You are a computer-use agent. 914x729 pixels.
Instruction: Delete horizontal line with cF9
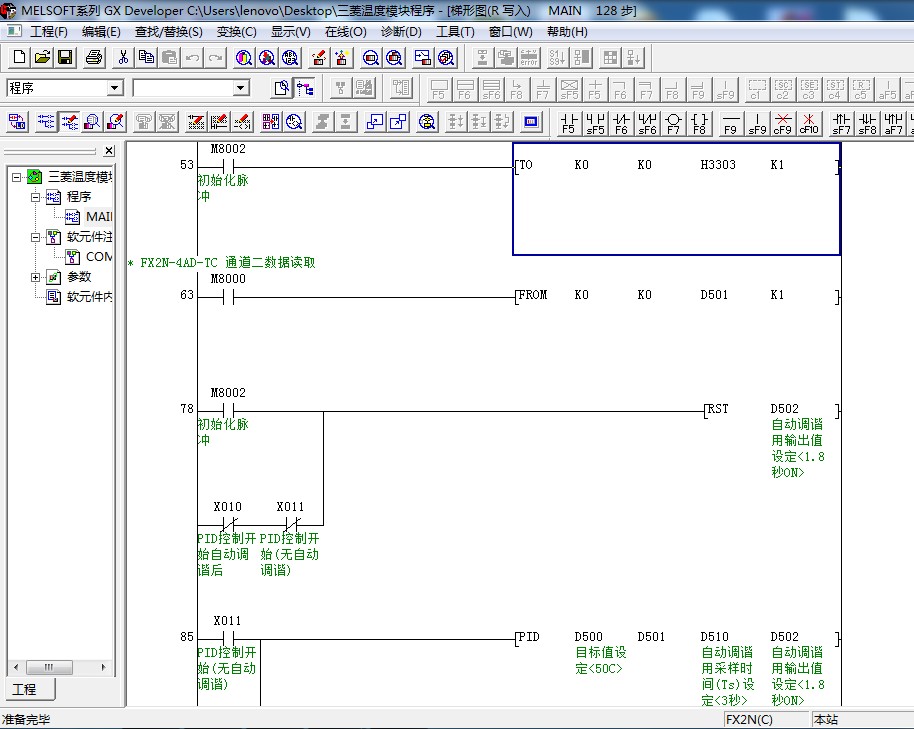pyautogui.click(x=782, y=123)
